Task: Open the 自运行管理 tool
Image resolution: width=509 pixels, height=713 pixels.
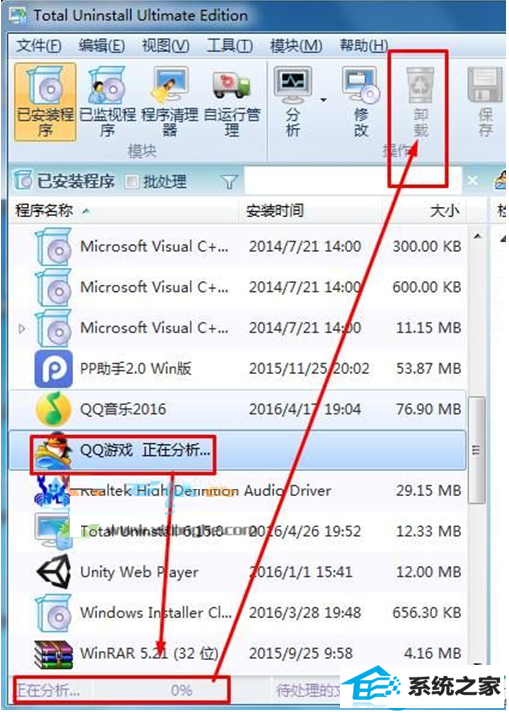Action: [232, 102]
